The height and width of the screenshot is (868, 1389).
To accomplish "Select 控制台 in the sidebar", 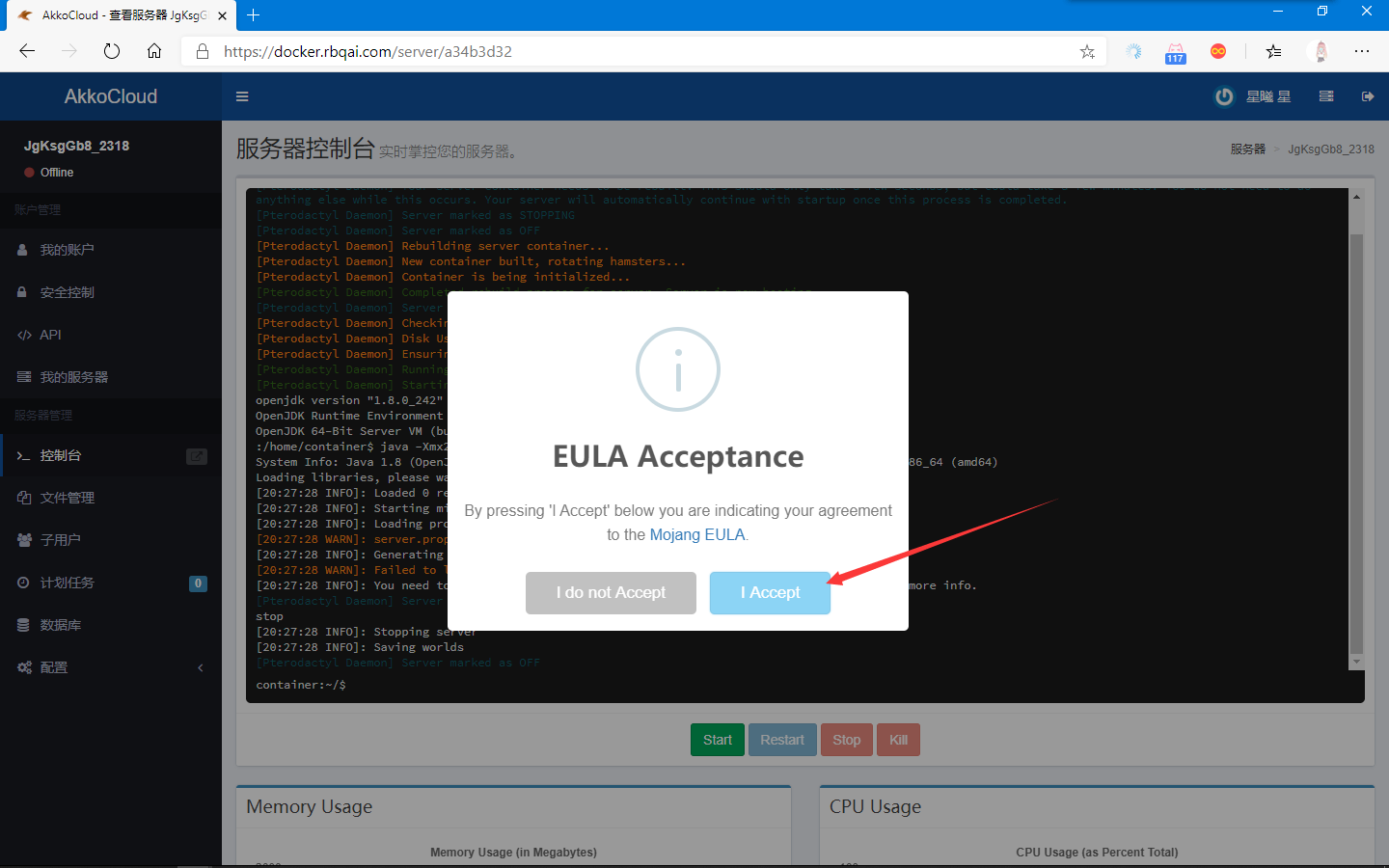I will click(x=111, y=455).
